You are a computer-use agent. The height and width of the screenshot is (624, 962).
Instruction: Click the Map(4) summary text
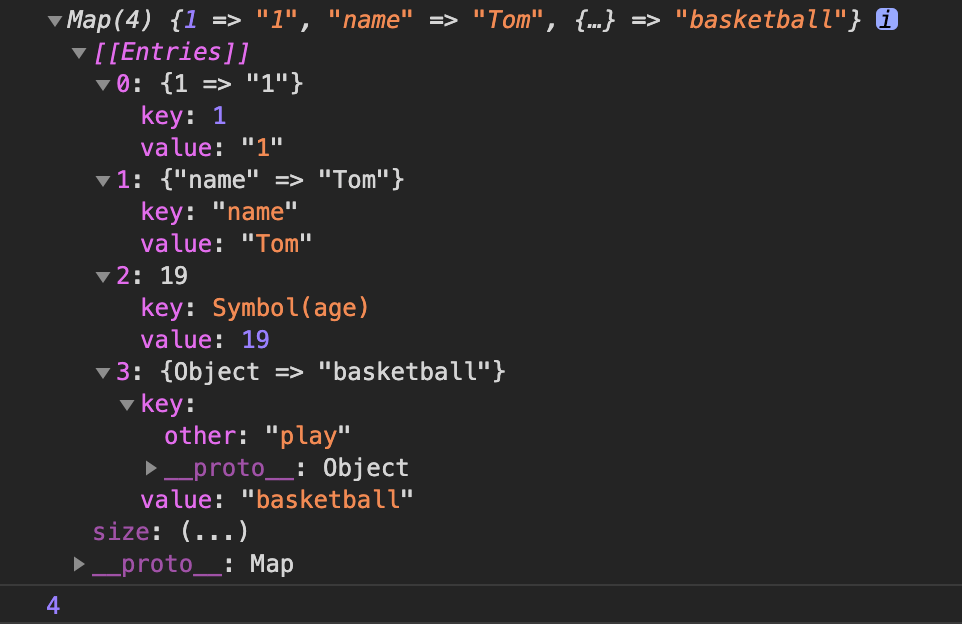[x=463, y=20]
